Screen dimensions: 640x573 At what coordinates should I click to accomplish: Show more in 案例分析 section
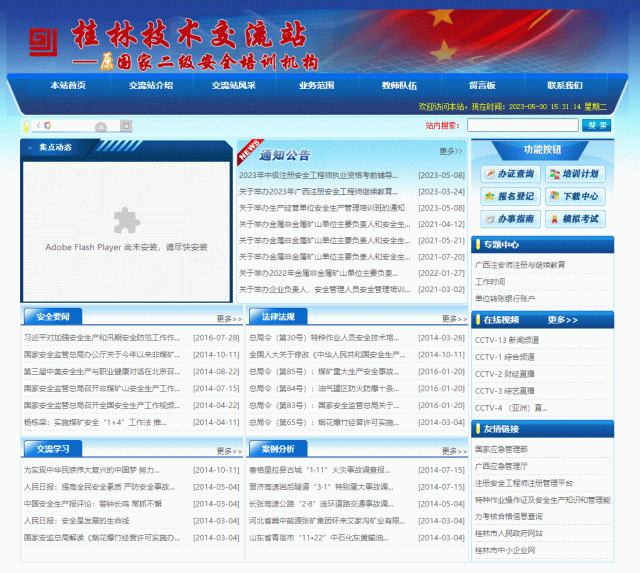click(451, 450)
